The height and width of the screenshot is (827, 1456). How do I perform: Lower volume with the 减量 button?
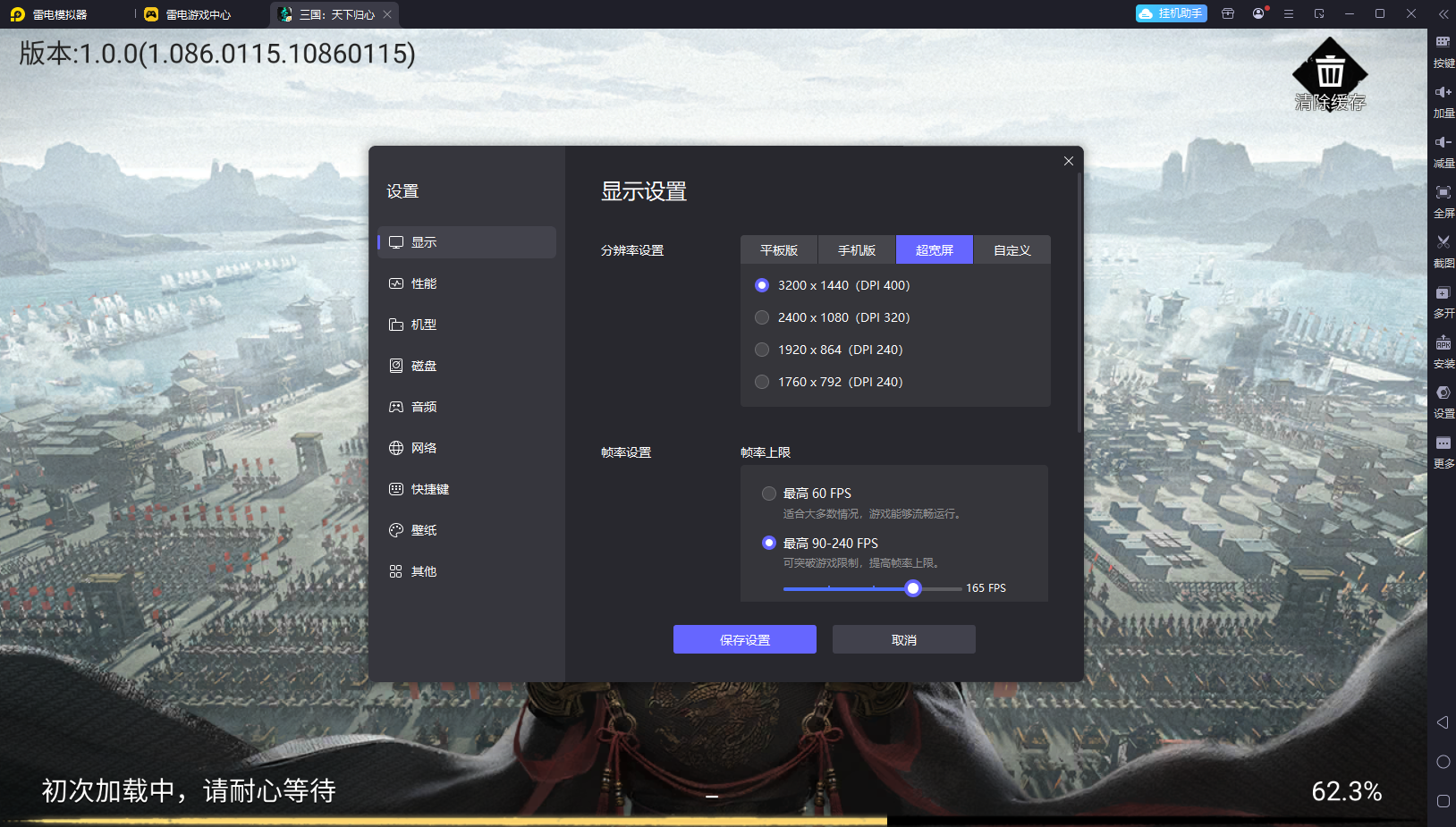pyautogui.click(x=1443, y=152)
